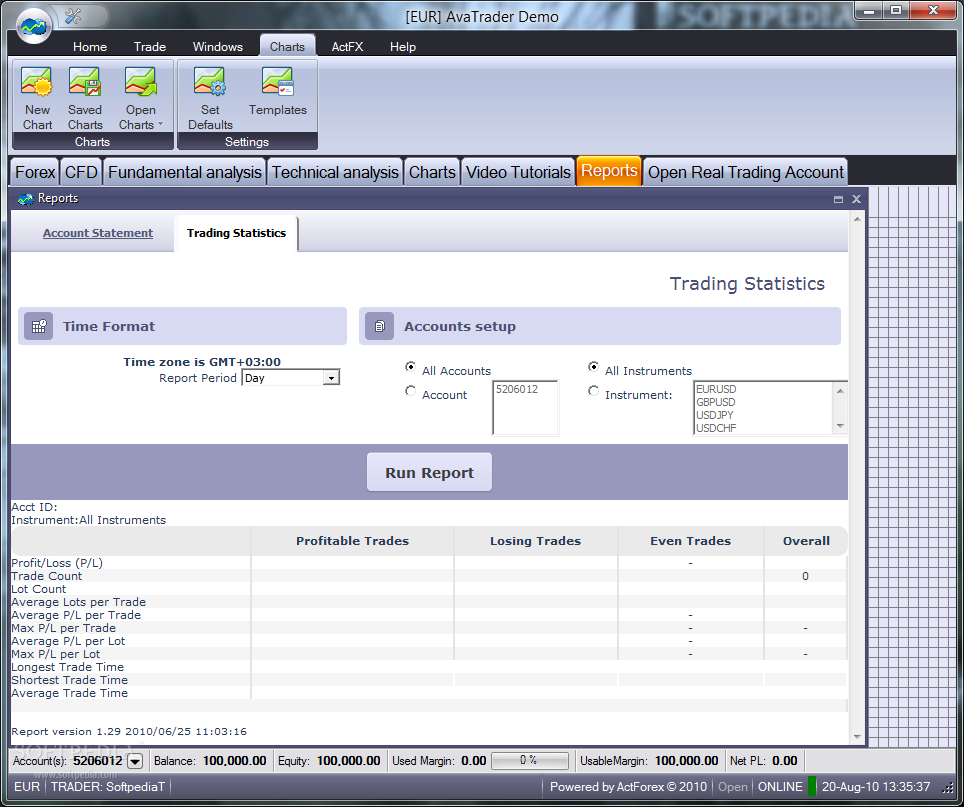The height and width of the screenshot is (807, 964).
Task: Open the Trade menu tab
Action: coord(150,47)
